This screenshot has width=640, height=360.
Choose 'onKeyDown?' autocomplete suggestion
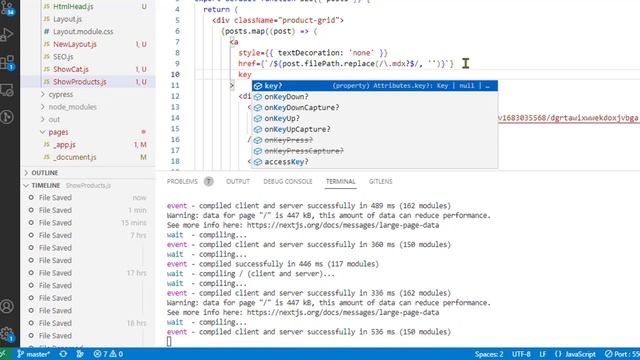pyautogui.click(x=375, y=97)
